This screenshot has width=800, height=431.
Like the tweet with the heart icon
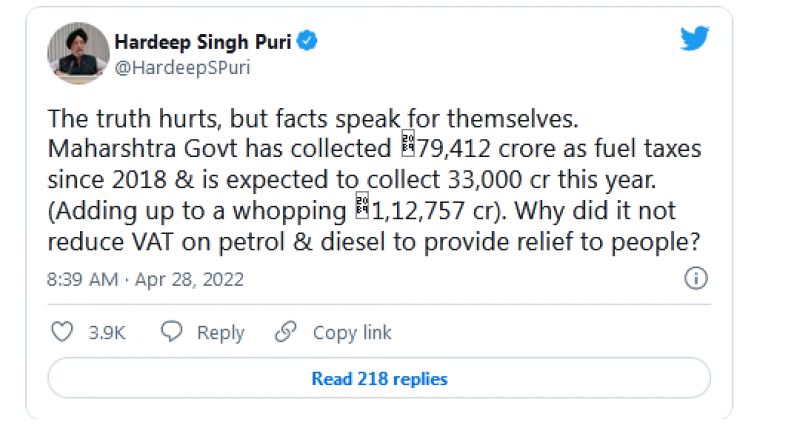click(62, 332)
